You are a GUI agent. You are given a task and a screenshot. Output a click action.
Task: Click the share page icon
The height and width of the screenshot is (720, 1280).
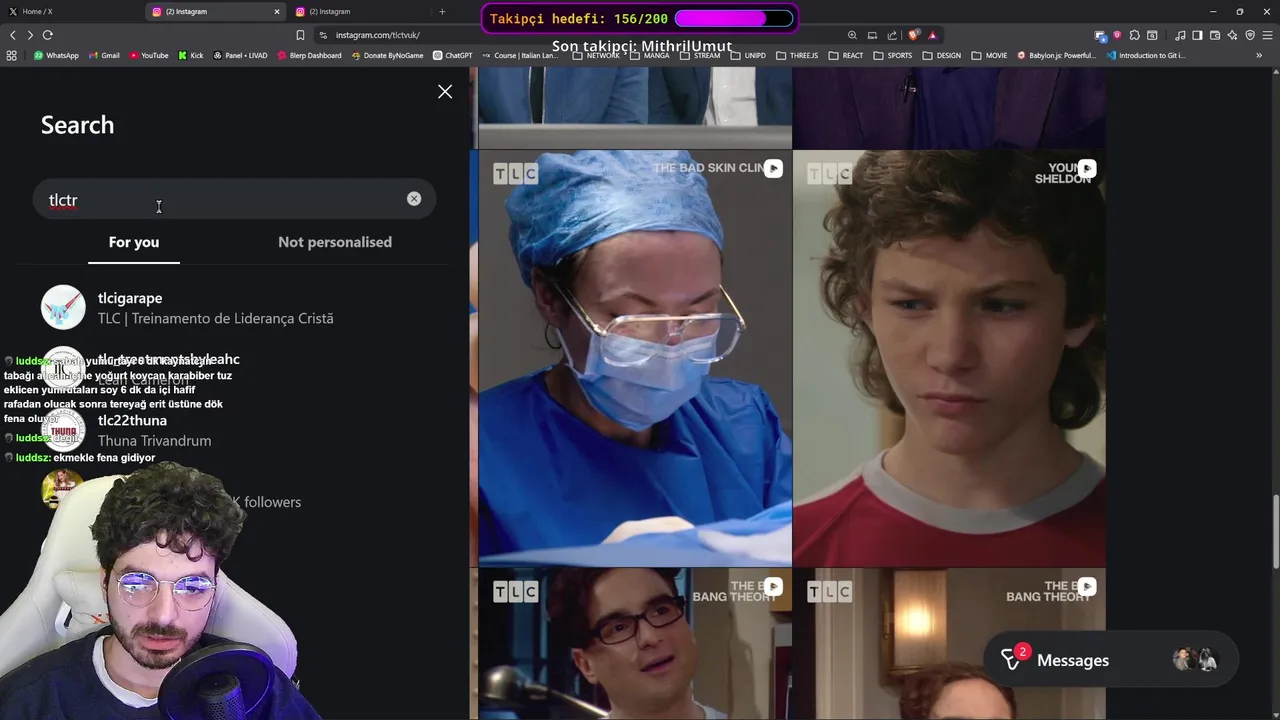point(892,35)
